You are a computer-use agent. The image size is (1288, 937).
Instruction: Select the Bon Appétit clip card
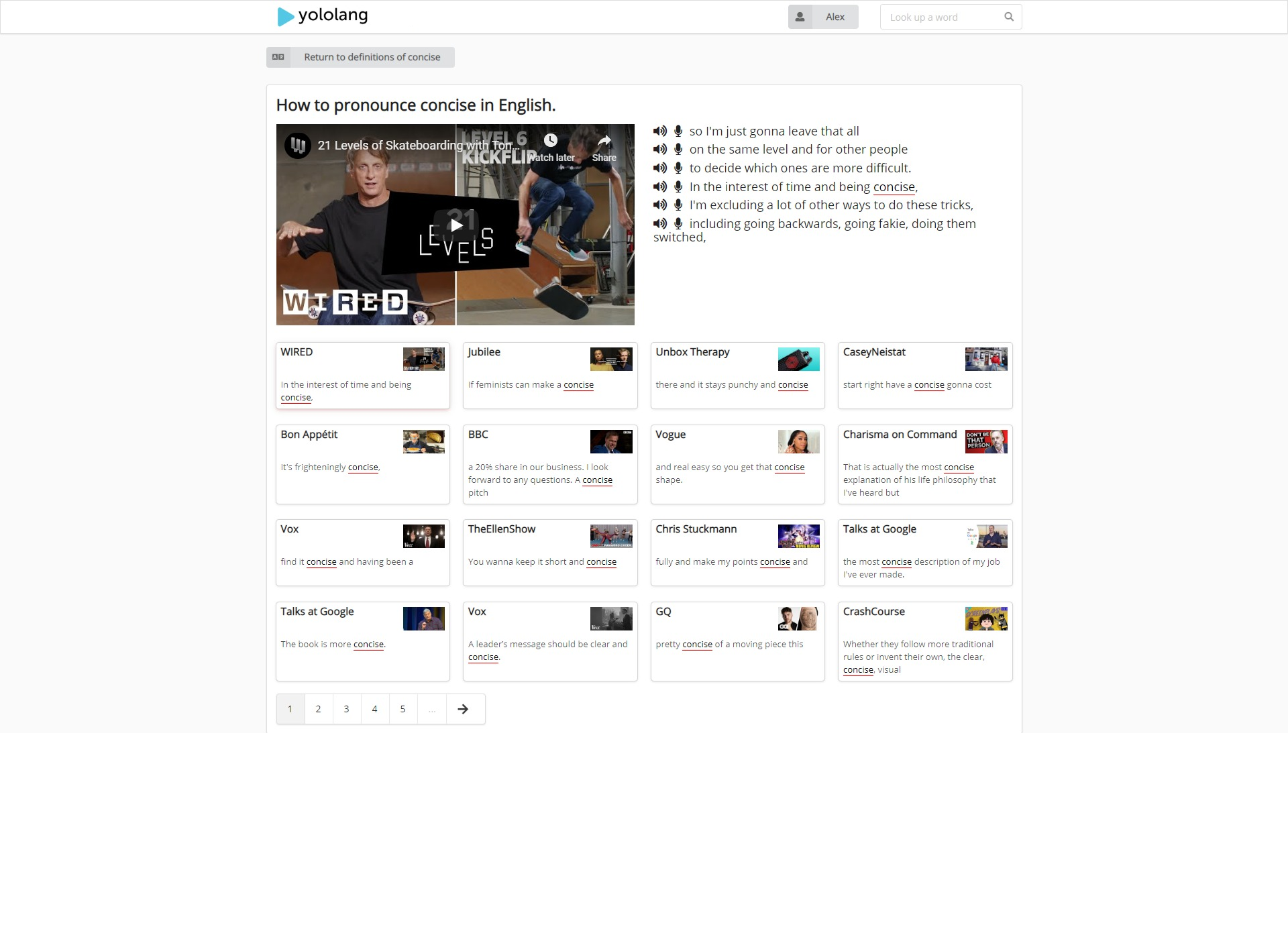coord(362,464)
